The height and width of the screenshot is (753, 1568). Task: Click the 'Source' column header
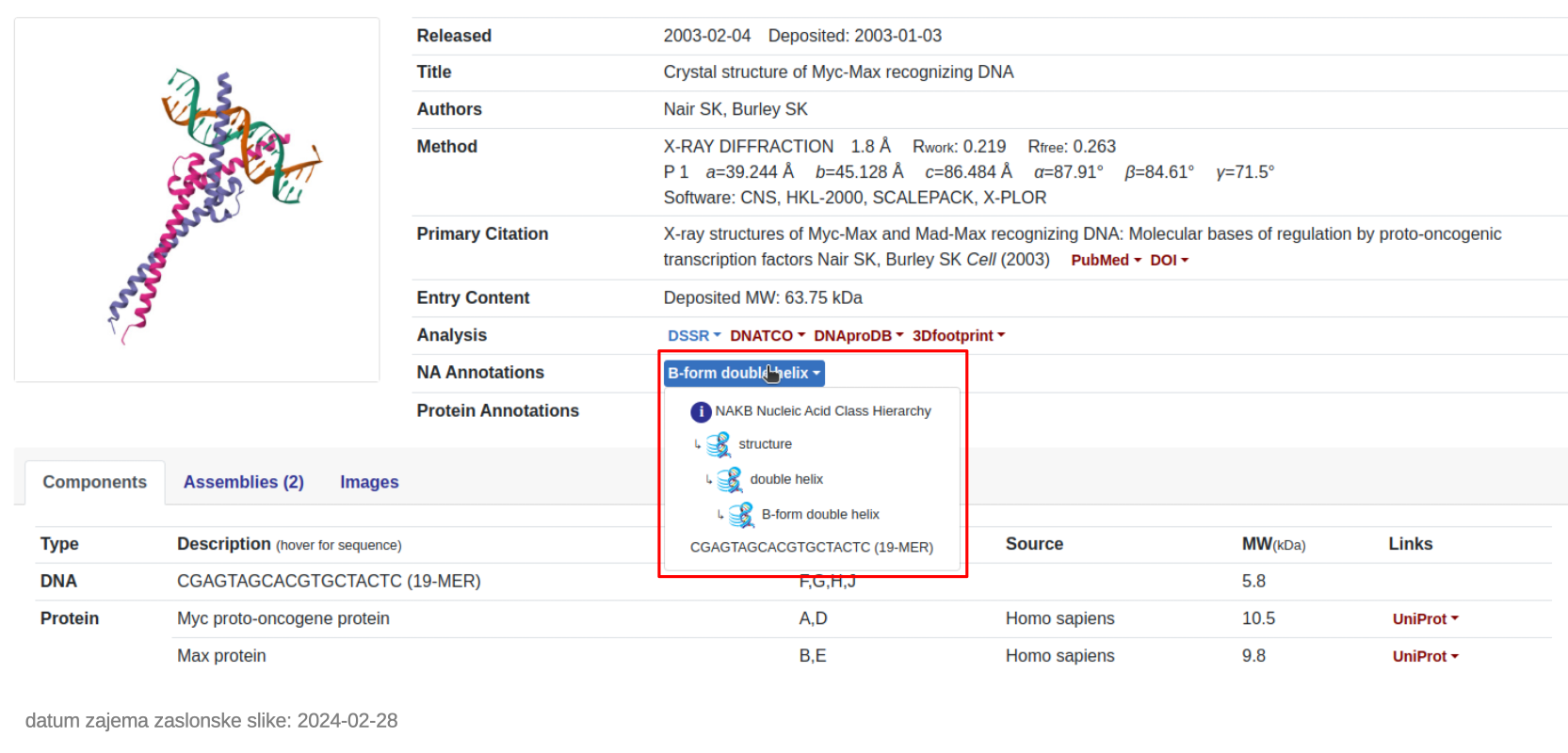(1034, 544)
